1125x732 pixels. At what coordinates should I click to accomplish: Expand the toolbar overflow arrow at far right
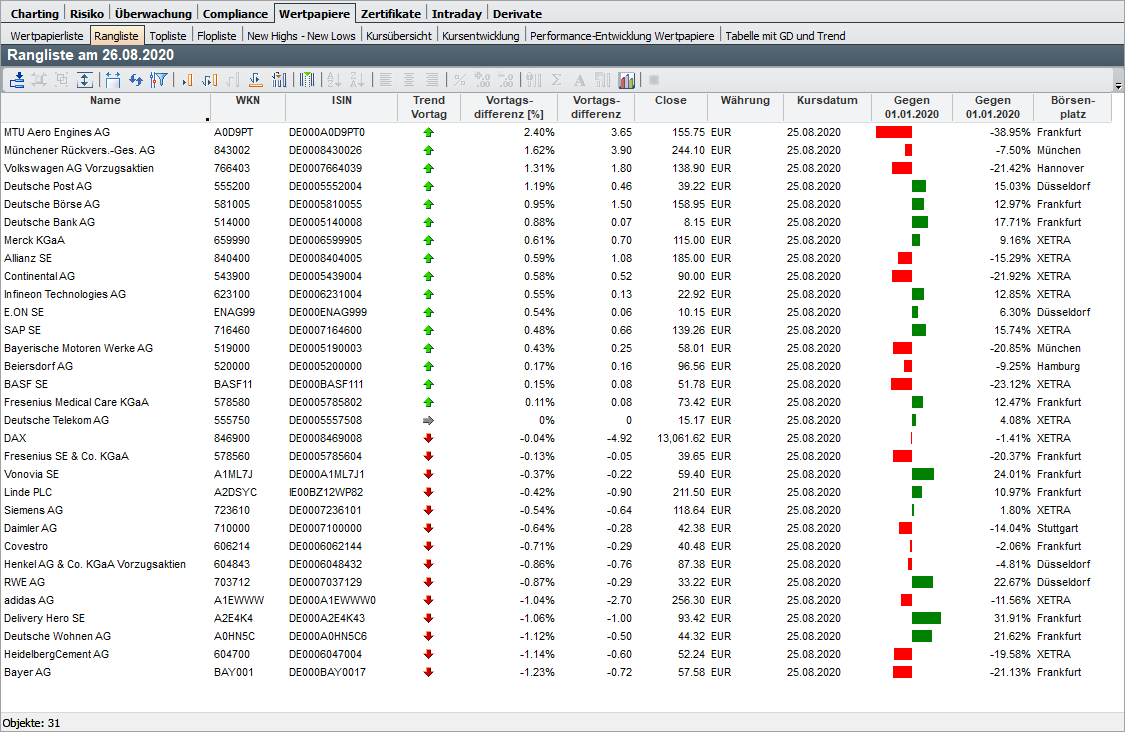pyautogui.click(x=1117, y=84)
